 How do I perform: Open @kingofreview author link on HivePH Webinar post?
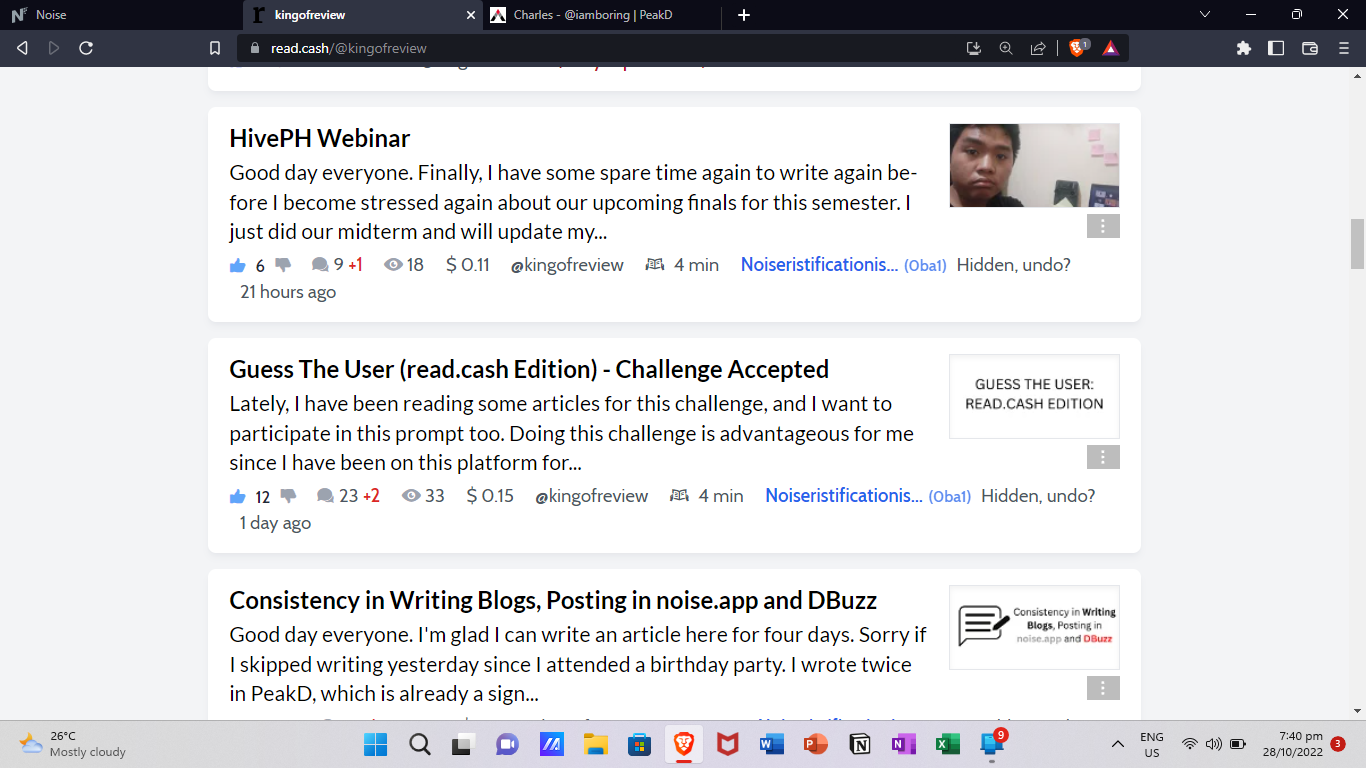(x=567, y=265)
